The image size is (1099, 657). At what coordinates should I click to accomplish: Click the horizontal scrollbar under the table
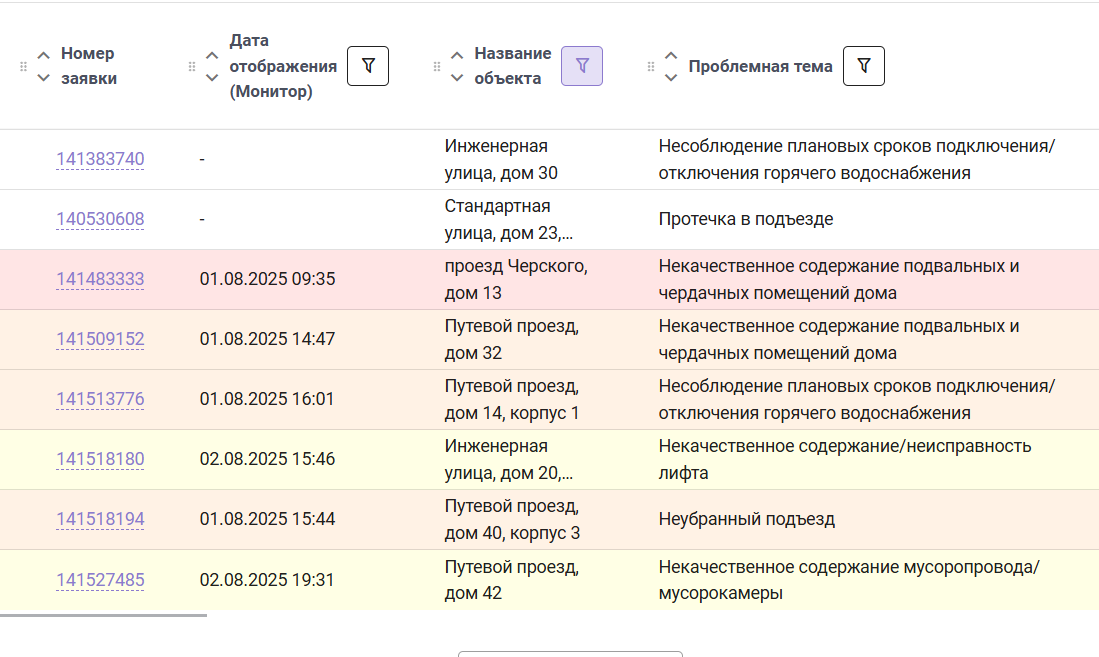tap(103, 615)
